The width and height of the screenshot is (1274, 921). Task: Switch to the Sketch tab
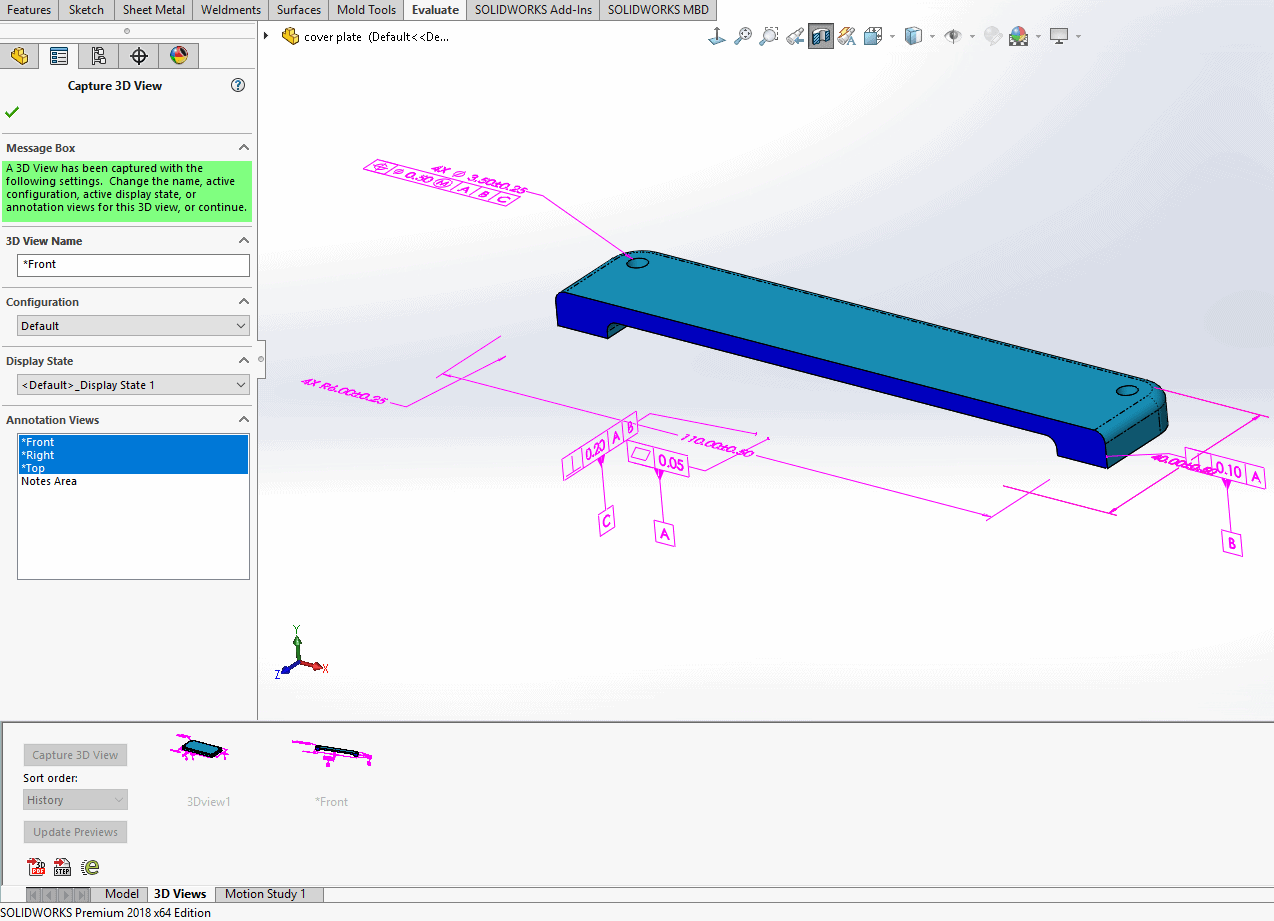86,10
